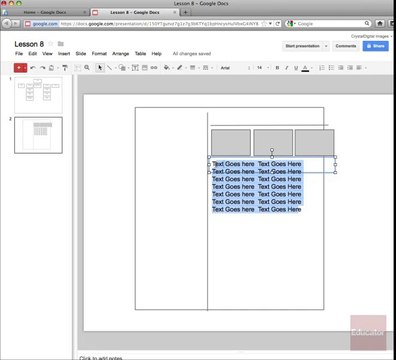
Task: Insert a numbered list
Action: [322, 68]
